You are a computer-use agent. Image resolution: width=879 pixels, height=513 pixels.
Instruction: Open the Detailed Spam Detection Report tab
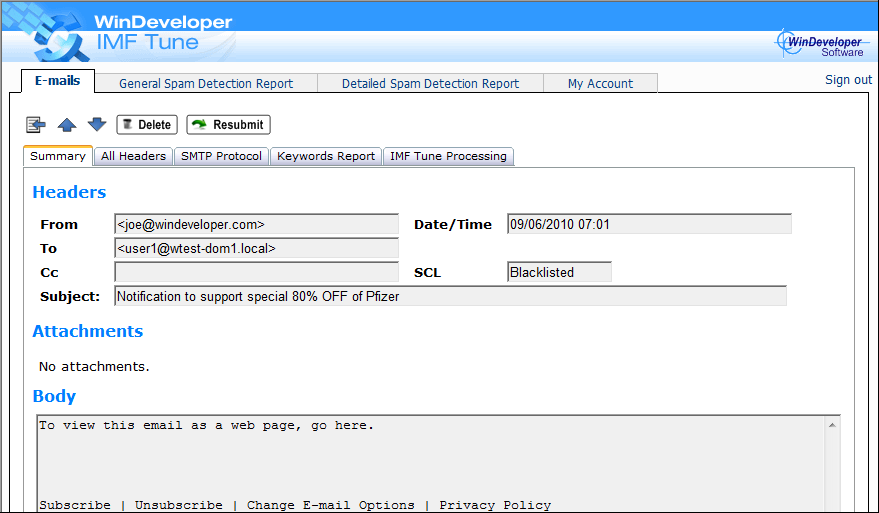pos(430,83)
